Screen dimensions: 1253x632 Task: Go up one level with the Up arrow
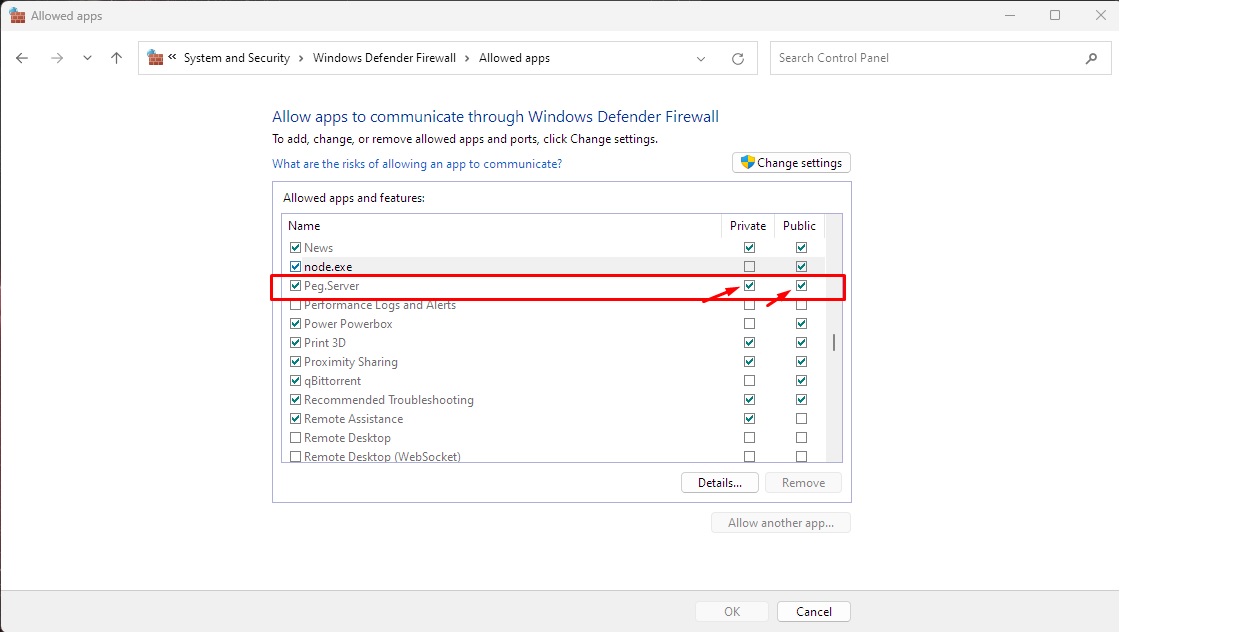tap(116, 58)
